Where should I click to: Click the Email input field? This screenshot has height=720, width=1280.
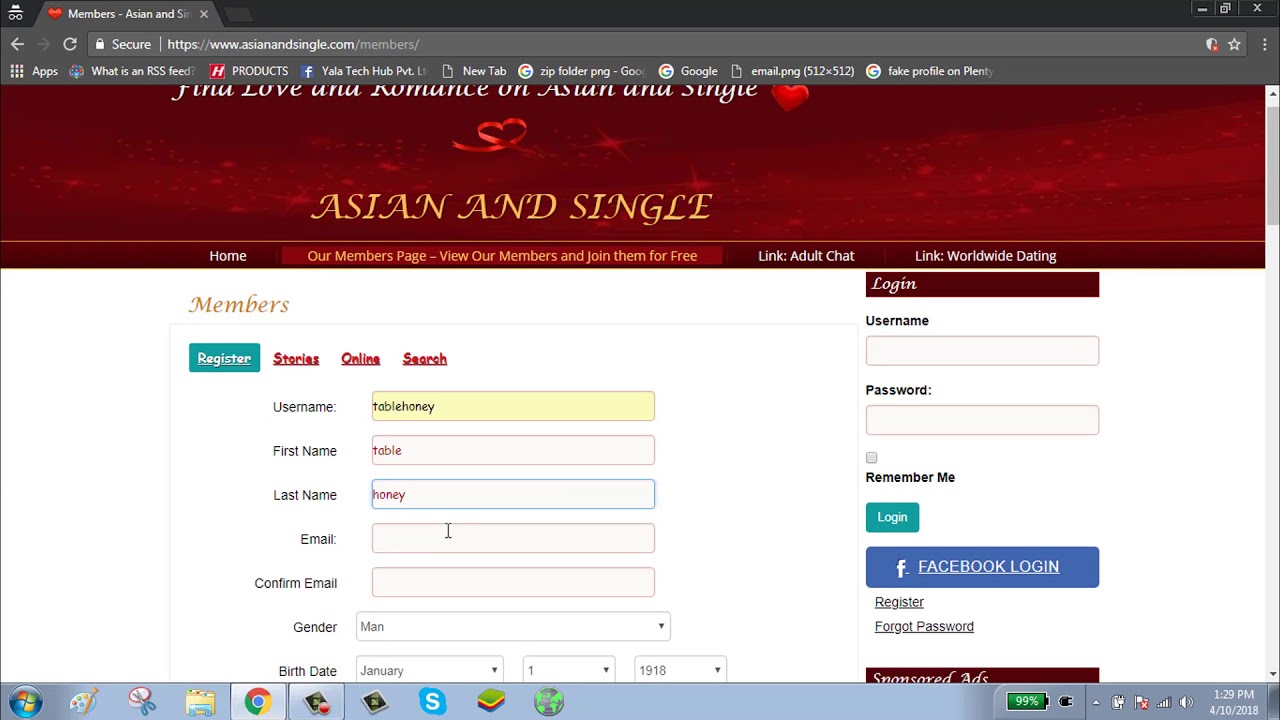click(513, 538)
